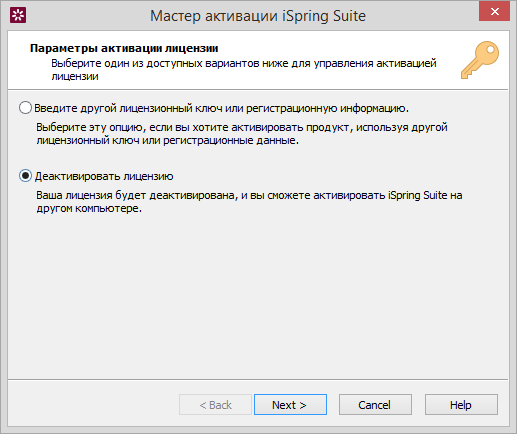Select the enter another license key option
The height and width of the screenshot is (434, 517).
point(25,108)
